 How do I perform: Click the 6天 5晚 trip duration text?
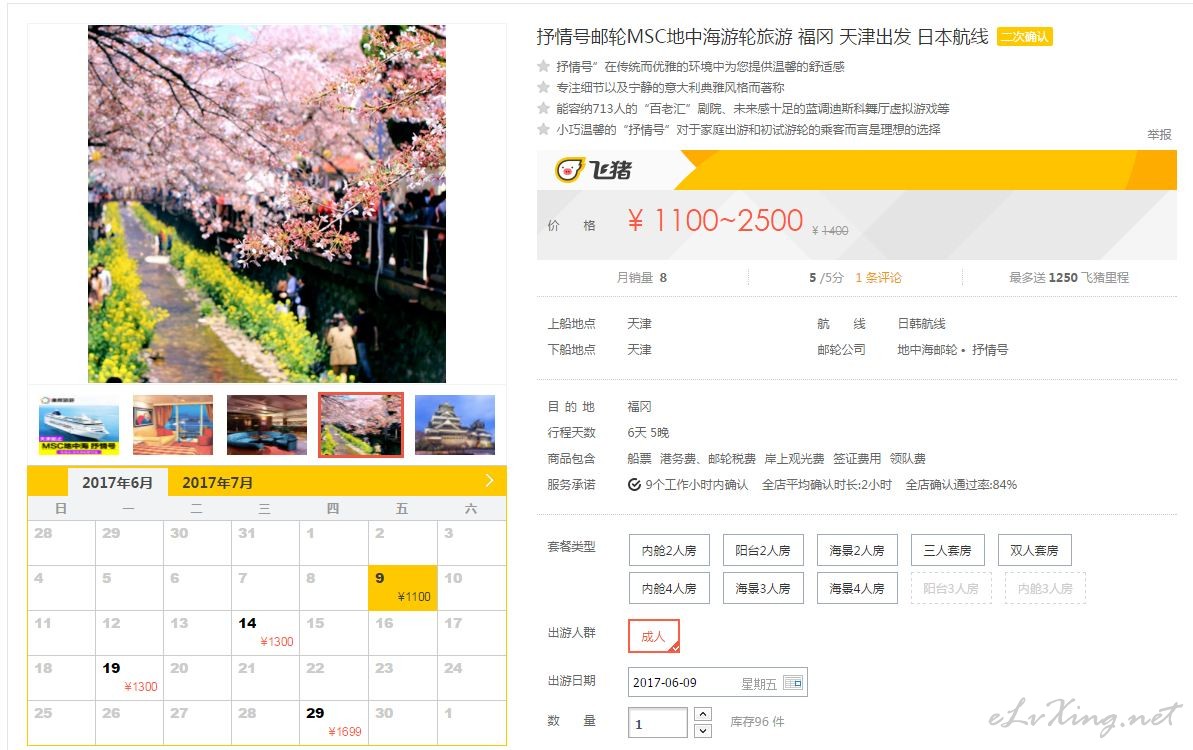(648, 433)
